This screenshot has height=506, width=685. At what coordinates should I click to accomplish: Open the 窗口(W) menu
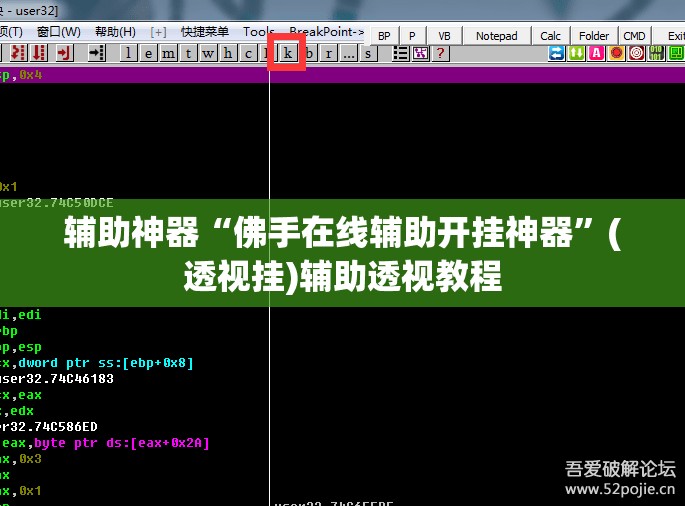point(59,32)
